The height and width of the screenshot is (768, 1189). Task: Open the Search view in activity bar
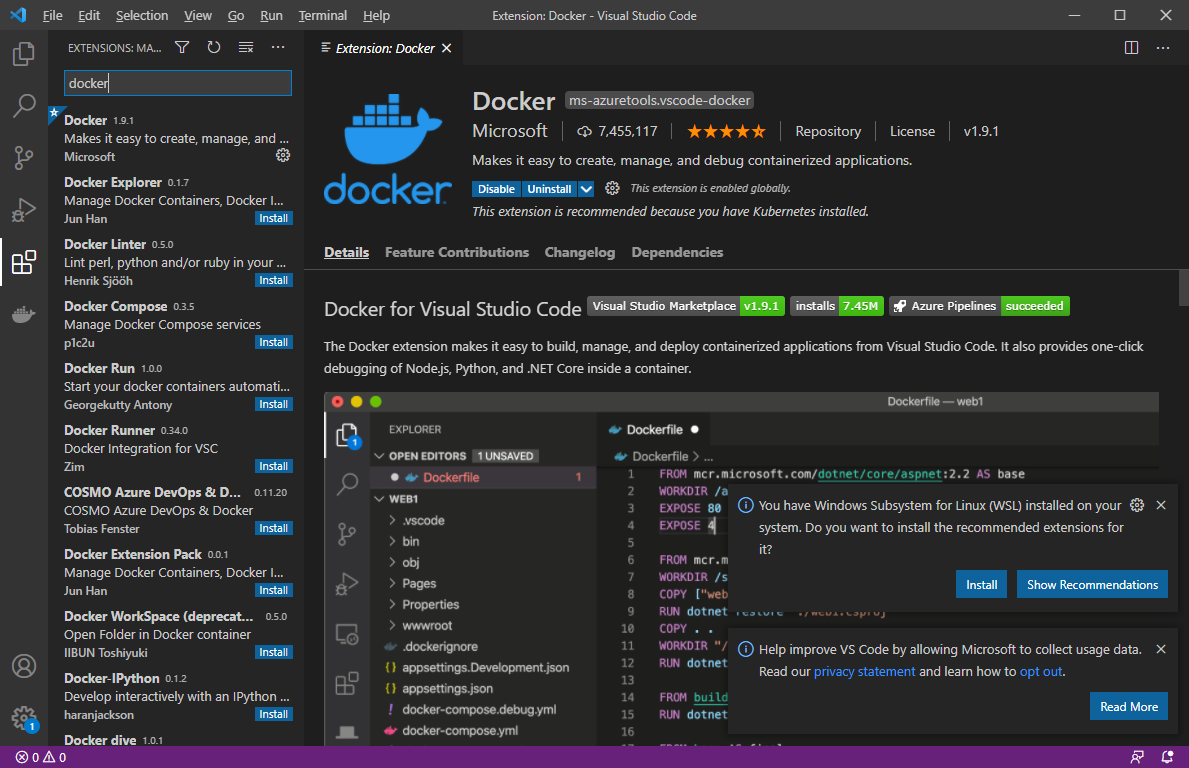(x=24, y=105)
